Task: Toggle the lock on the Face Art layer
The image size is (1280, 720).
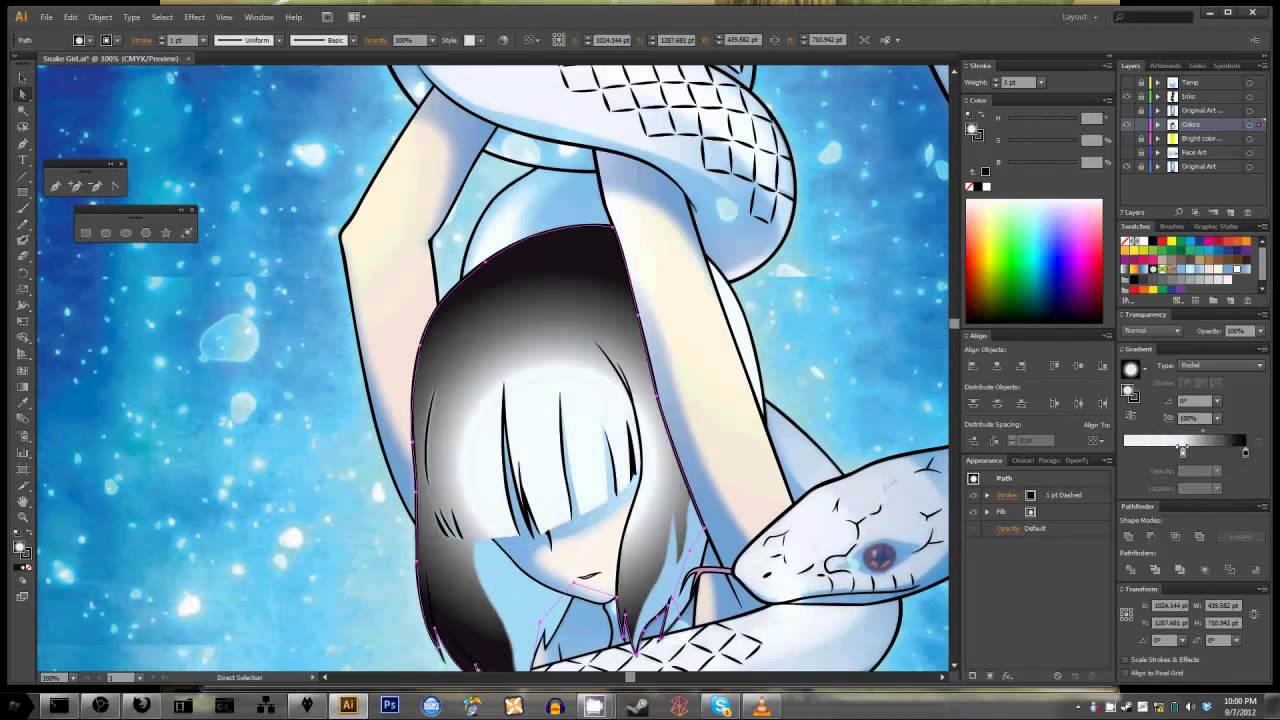Action: tap(1141, 153)
